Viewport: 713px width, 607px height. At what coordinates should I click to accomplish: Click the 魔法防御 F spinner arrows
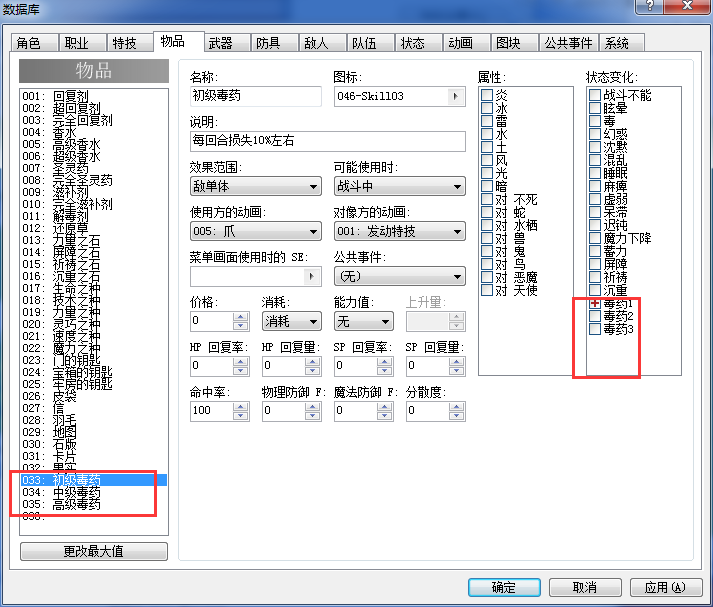click(x=385, y=411)
